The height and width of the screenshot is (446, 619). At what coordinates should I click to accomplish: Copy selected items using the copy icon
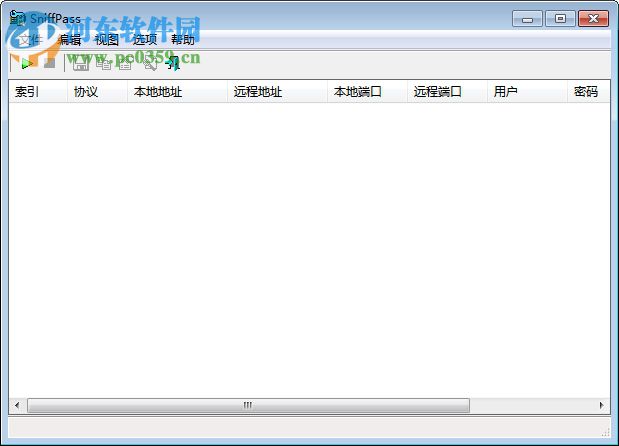tap(103, 63)
